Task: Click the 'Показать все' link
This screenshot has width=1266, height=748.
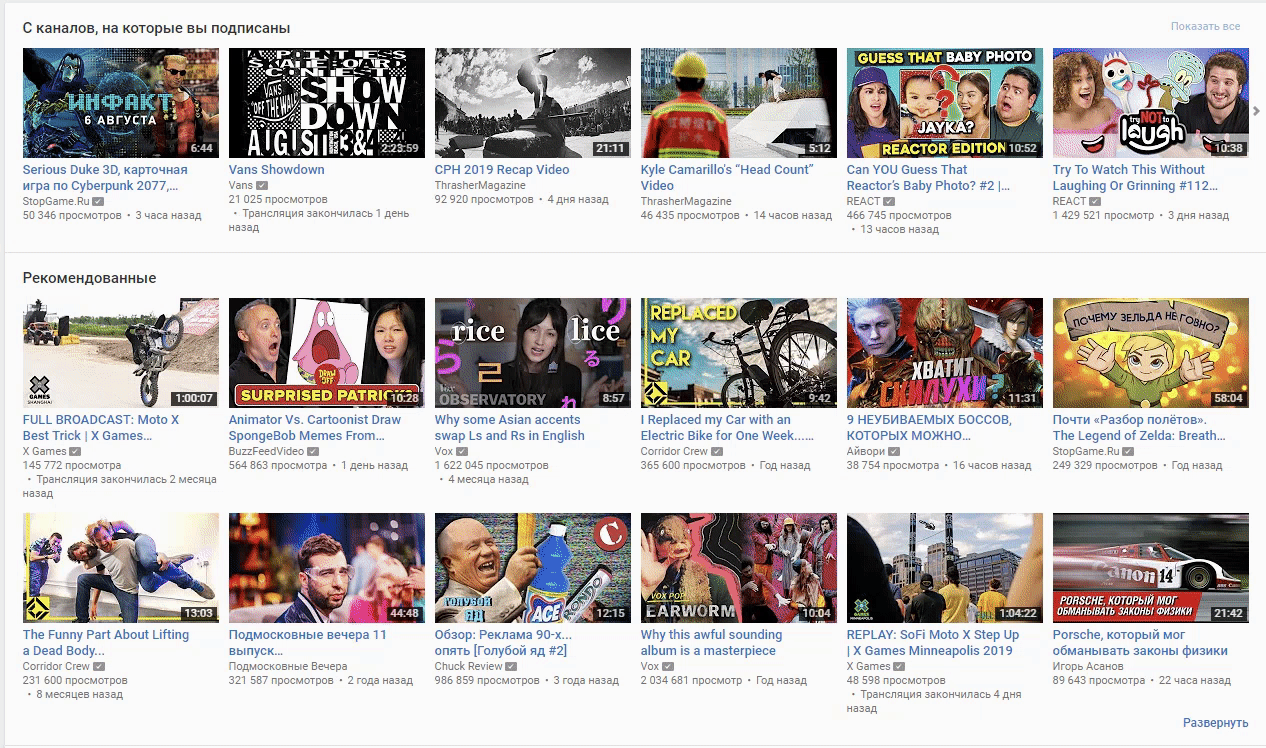Action: point(1205,27)
